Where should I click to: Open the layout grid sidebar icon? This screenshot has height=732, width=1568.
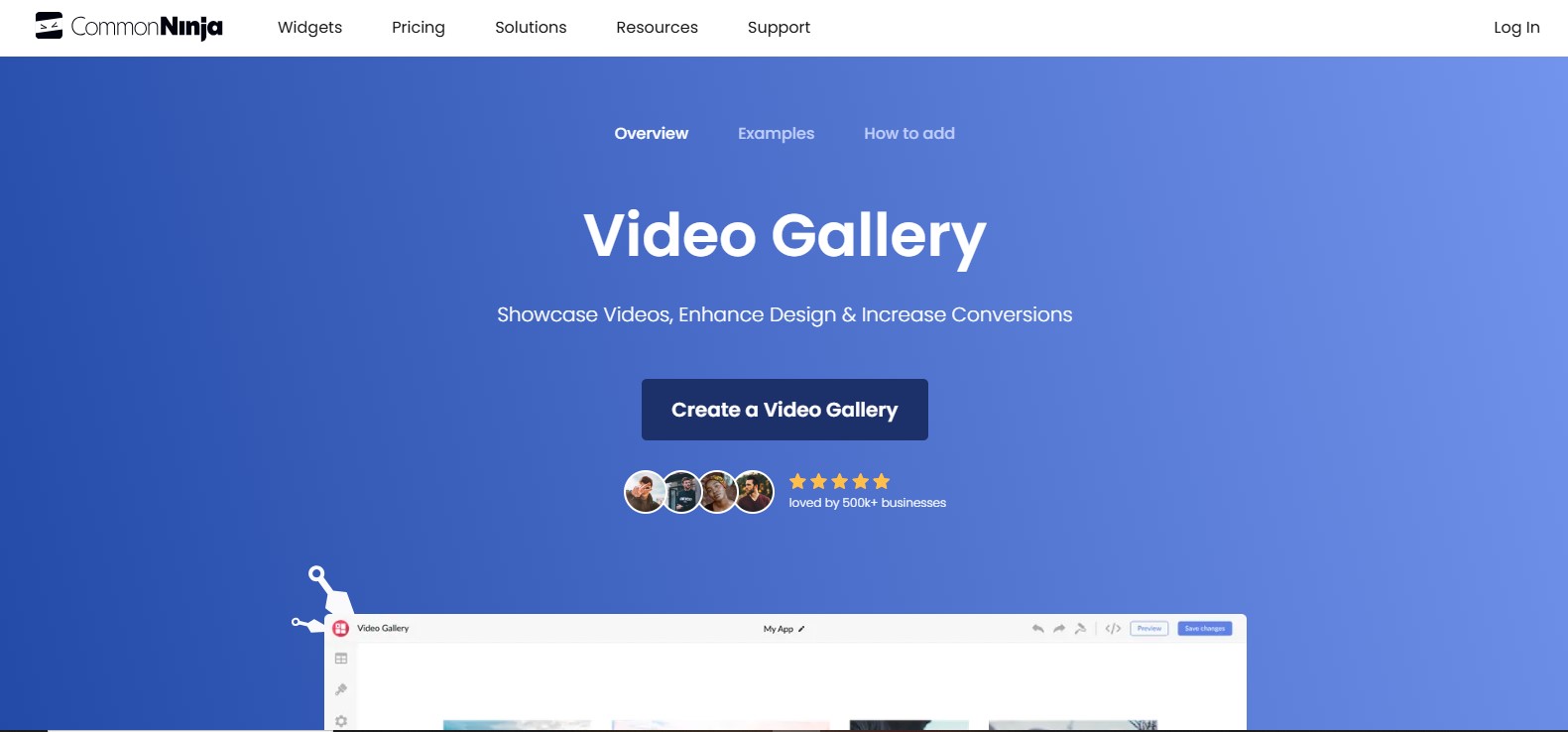click(x=341, y=659)
